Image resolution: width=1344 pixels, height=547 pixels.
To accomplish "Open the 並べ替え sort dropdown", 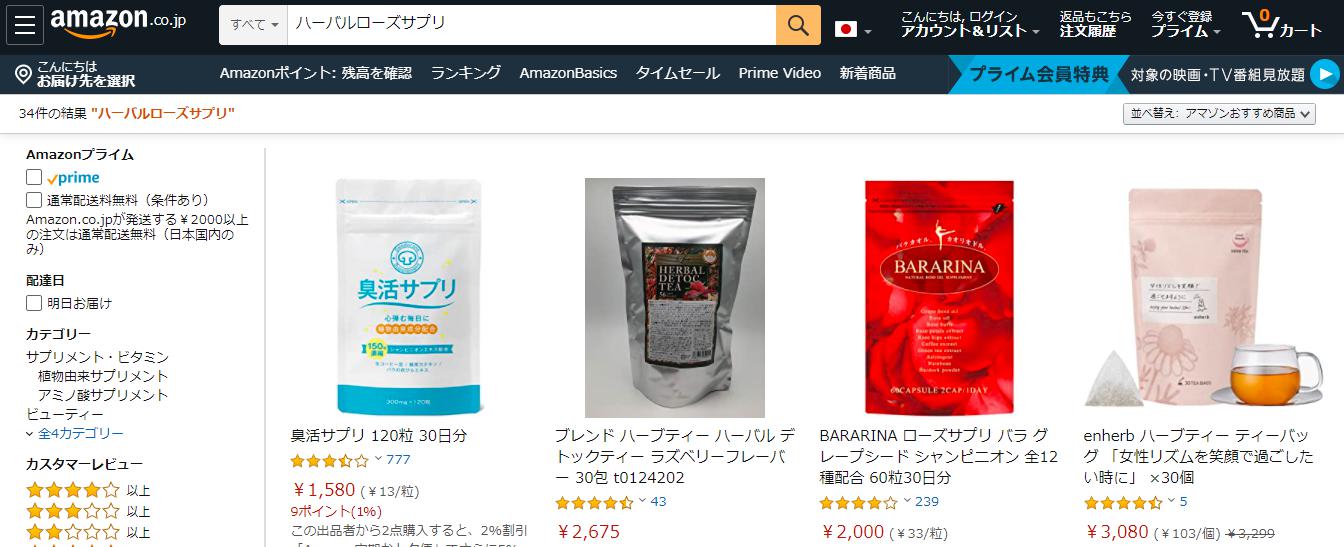I will click(1219, 114).
